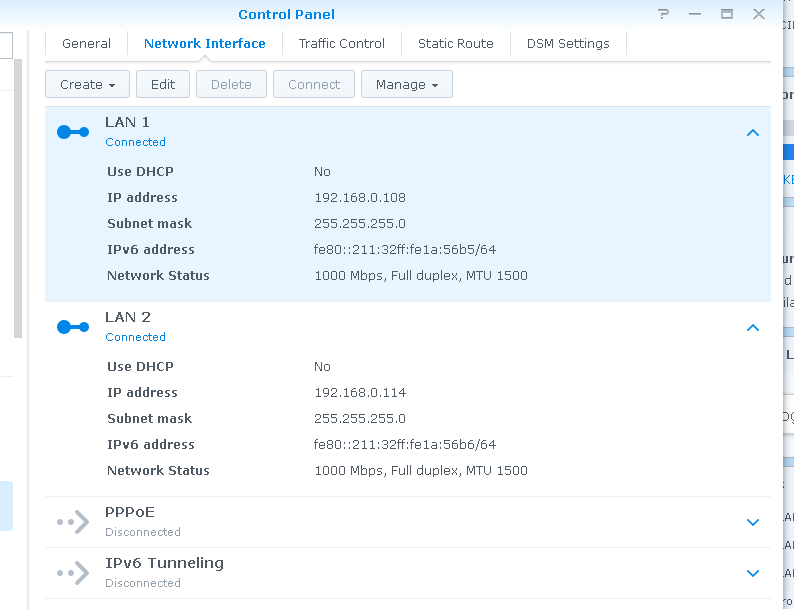This screenshot has width=794, height=609.
Task: Click the IPv6 Tunneling disconnected icon
Action: point(73,573)
